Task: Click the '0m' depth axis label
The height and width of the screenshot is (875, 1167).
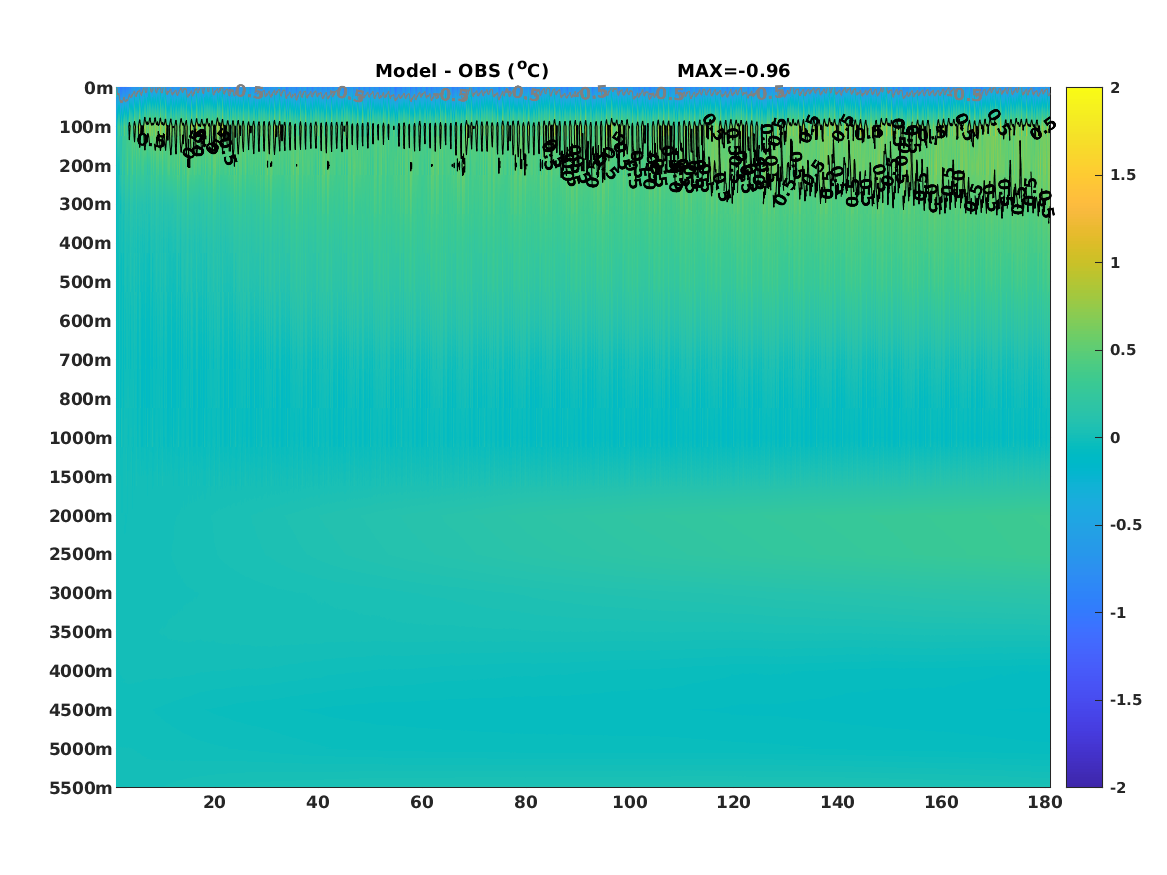Action: [x=98, y=89]
